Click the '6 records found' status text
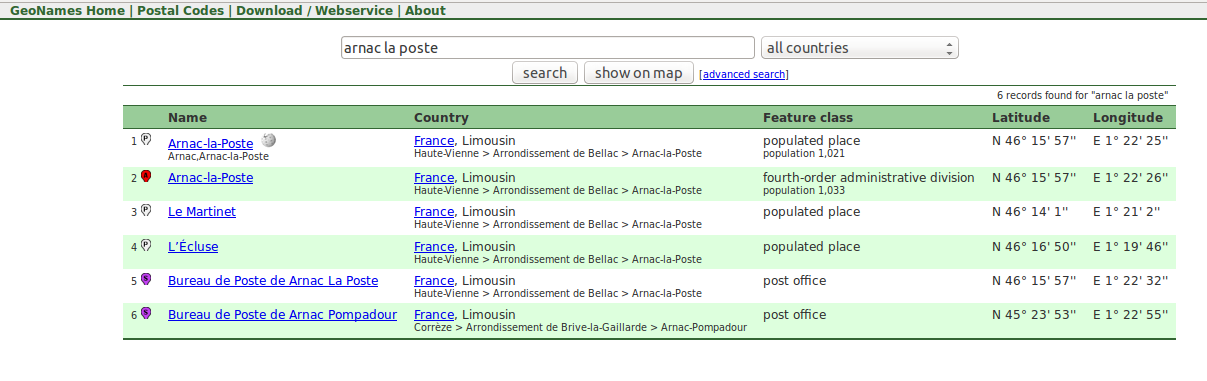Image resolution: width=1207 pixels, height=381 pixels. coord(1082,95)
